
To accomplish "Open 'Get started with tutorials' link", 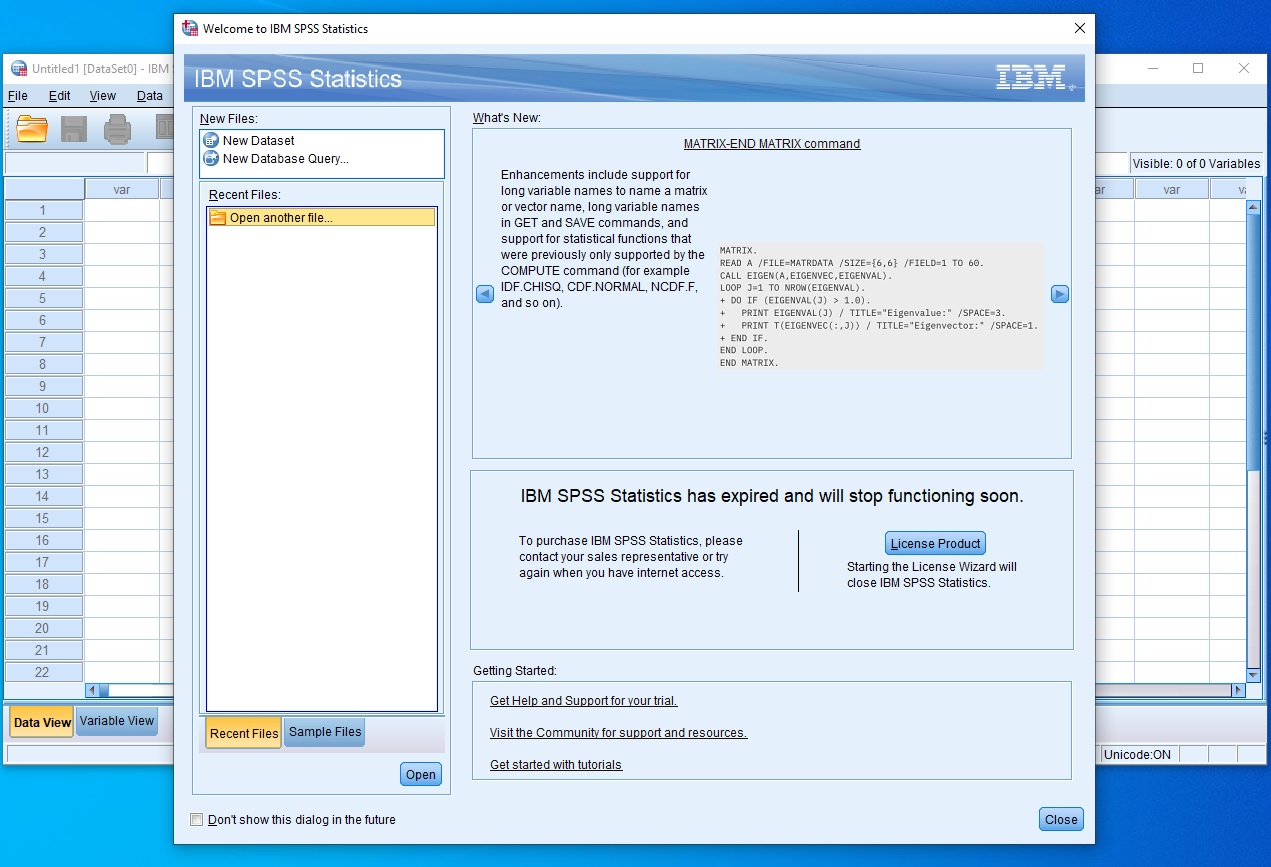I will (x=556, y=765).
